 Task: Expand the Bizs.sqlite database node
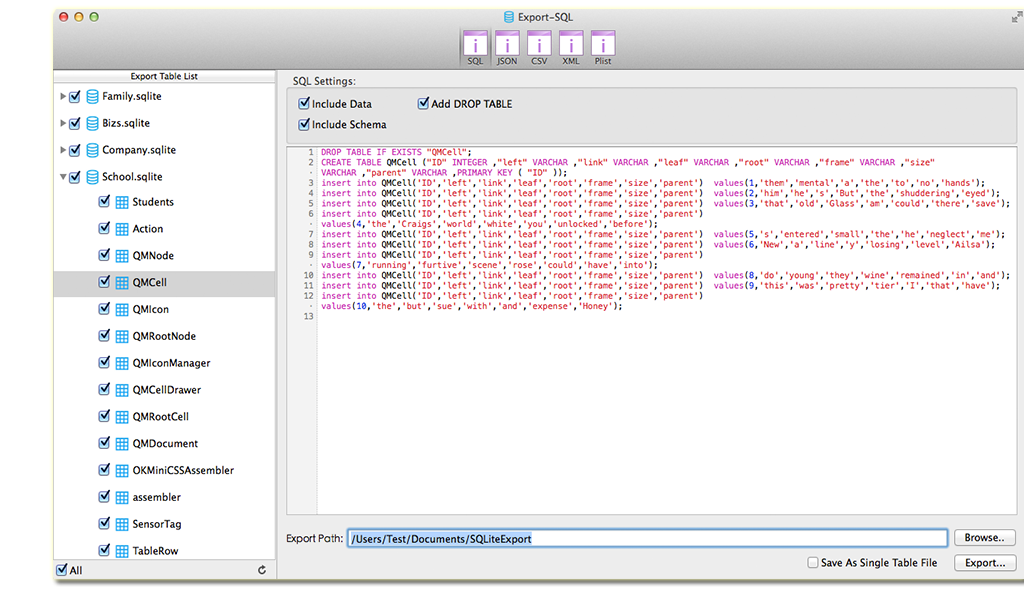click(63, 124)
